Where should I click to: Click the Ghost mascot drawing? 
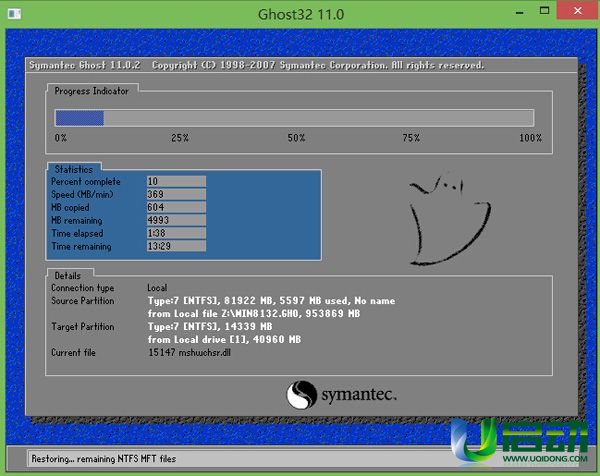click(x=449, y=220)
